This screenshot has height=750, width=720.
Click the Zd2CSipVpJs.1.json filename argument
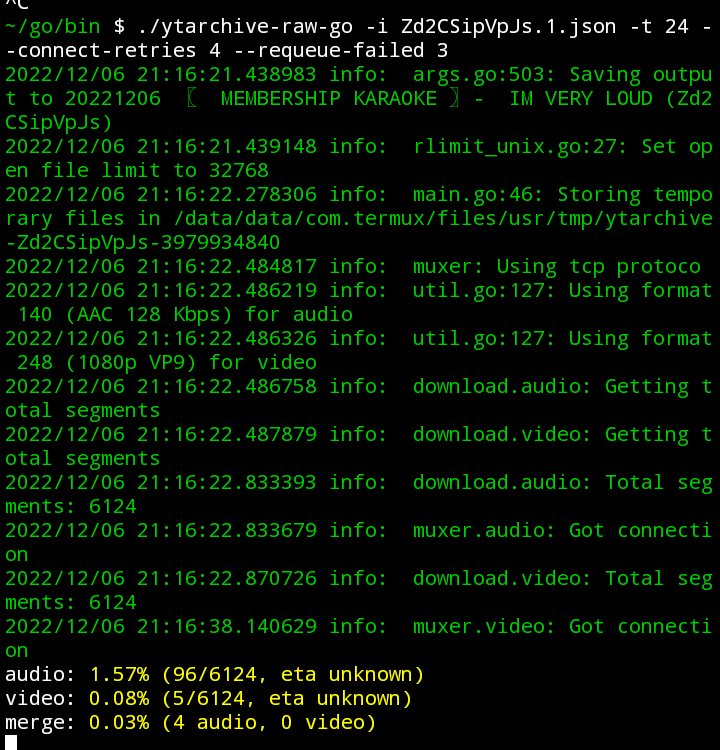point(509,27)
